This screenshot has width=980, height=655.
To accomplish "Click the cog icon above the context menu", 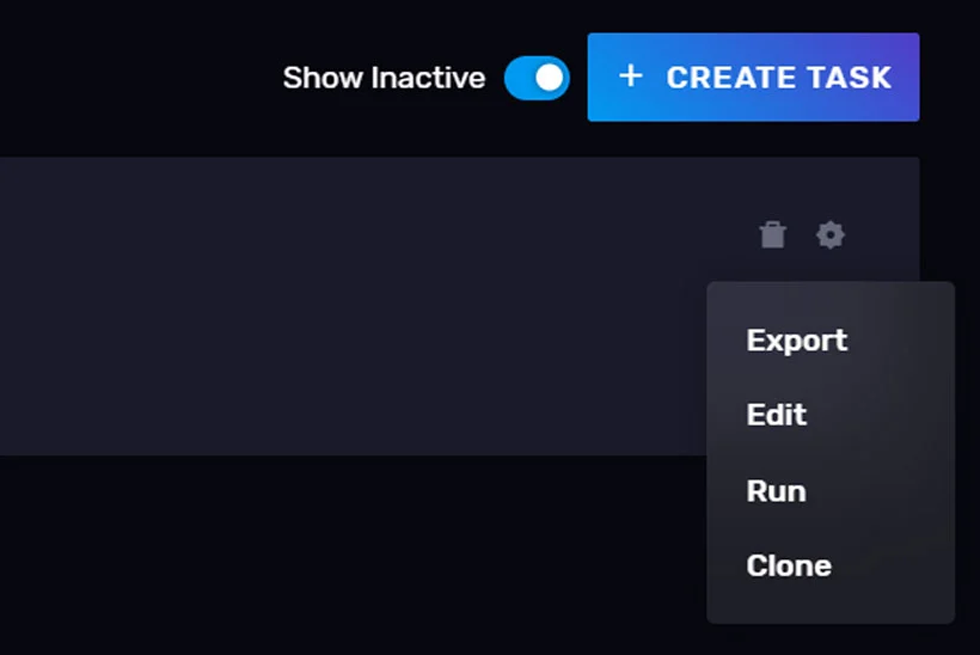I will tap(828, 236).
